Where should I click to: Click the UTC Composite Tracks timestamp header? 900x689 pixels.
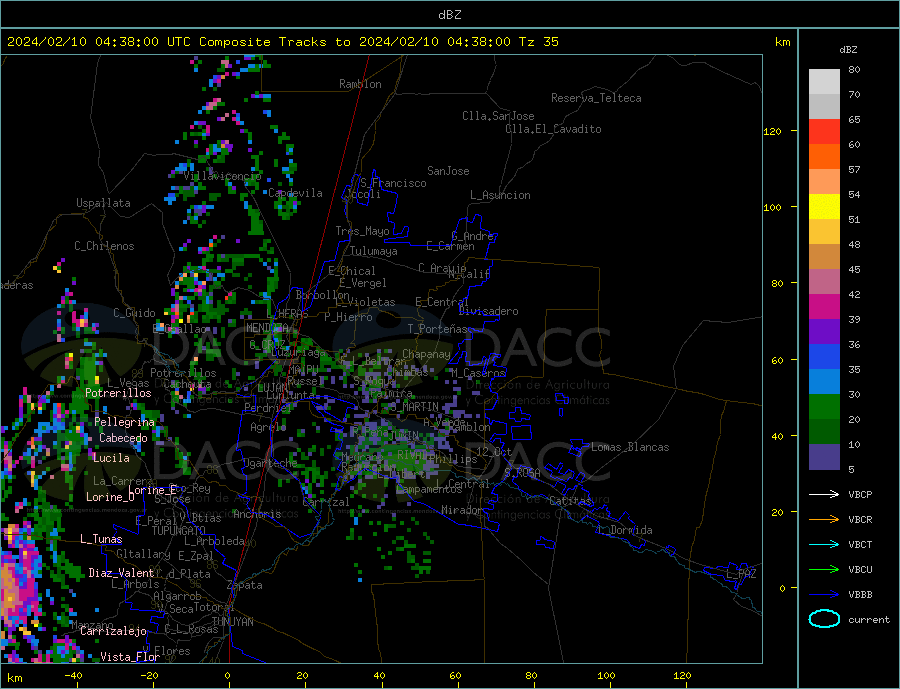point(283,42)
